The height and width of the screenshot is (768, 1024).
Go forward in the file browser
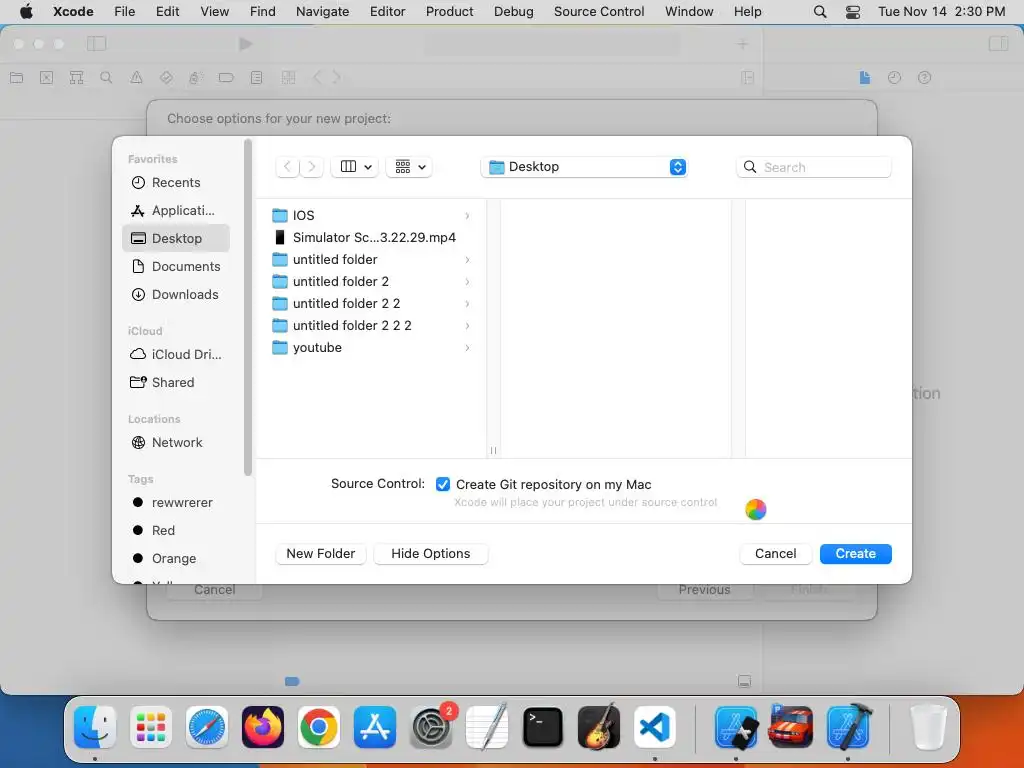click(312, 167)
